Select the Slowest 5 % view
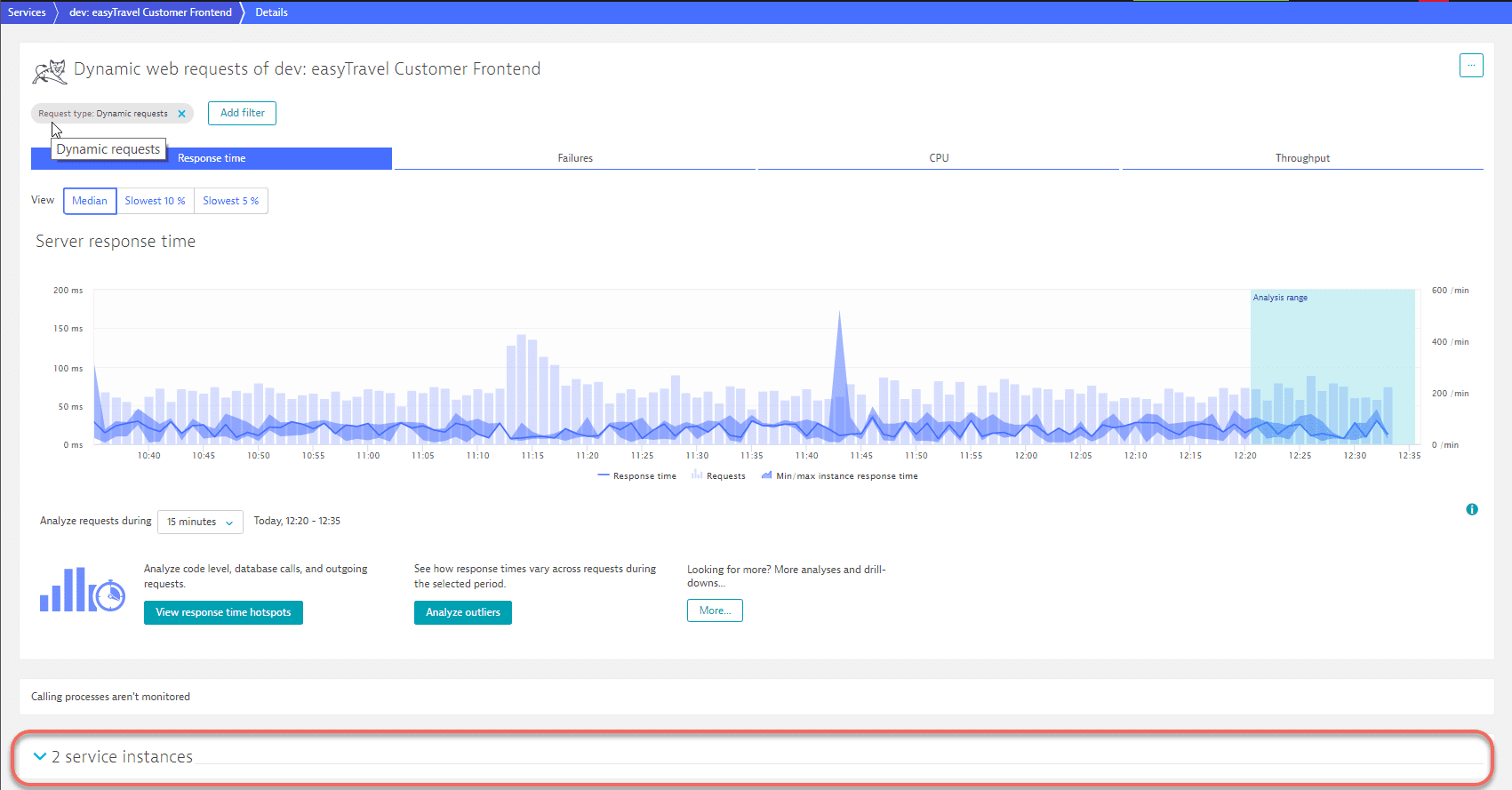This screenshot has width=1512, height=790. [231, 201]
